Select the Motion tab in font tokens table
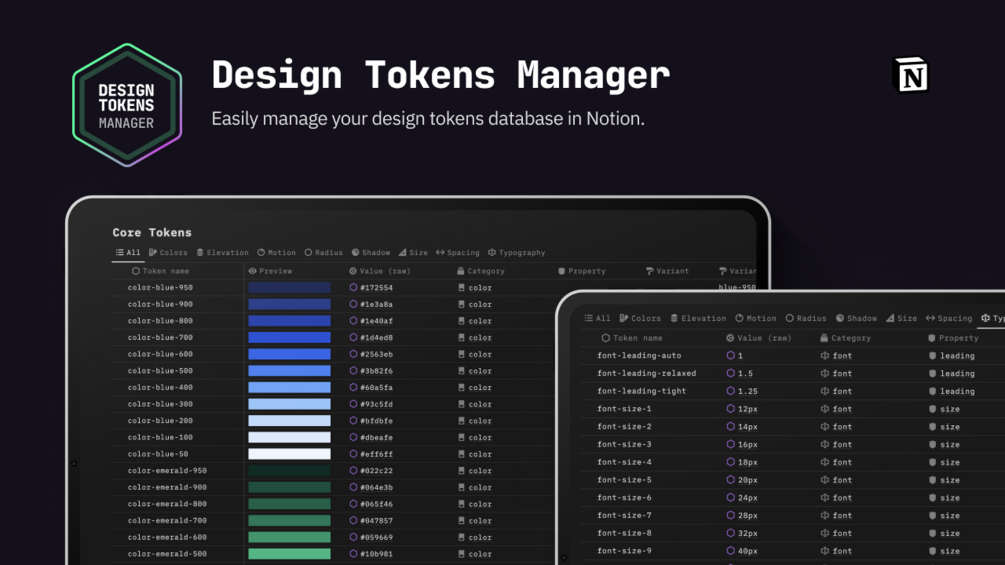1005x565 pixels. [x=756, y=318]
